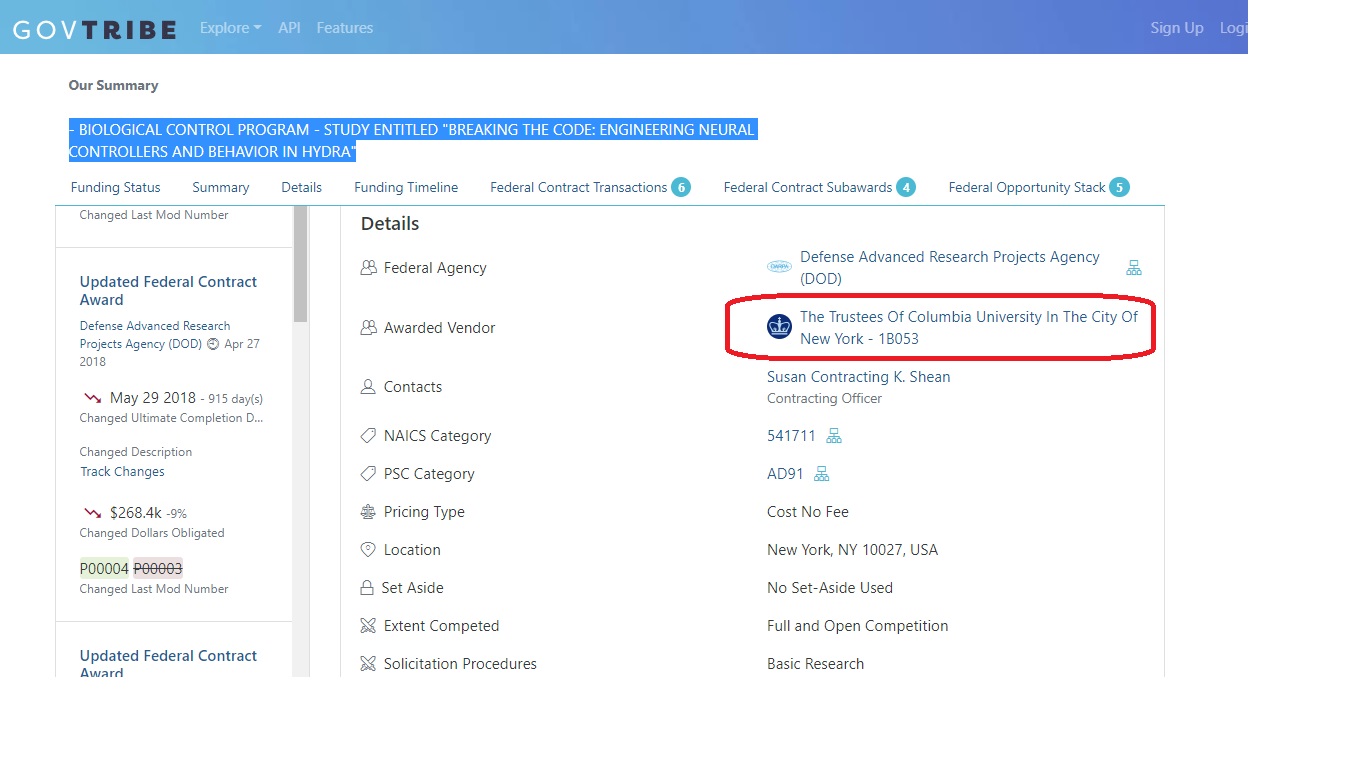
Task: Open the Federal Opportunity Stack tab
Action: (1039, 187)
